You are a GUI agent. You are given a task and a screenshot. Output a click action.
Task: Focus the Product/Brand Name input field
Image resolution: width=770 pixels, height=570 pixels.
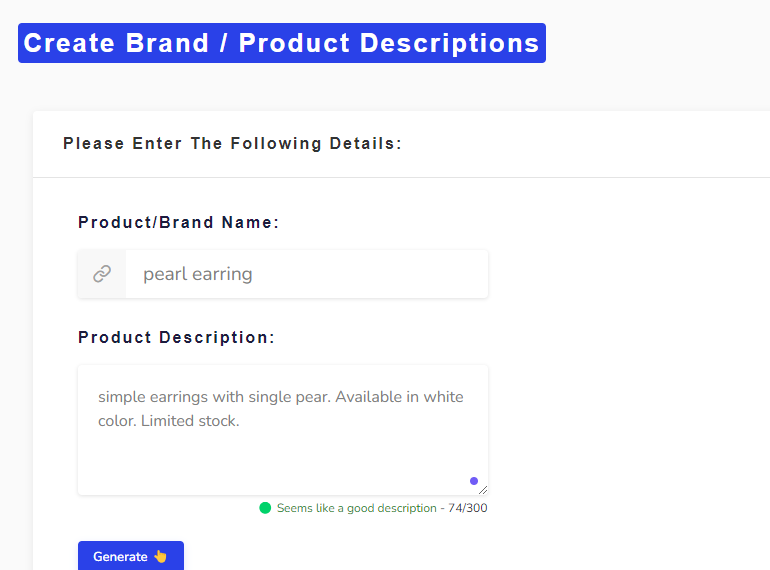[300, 274]
